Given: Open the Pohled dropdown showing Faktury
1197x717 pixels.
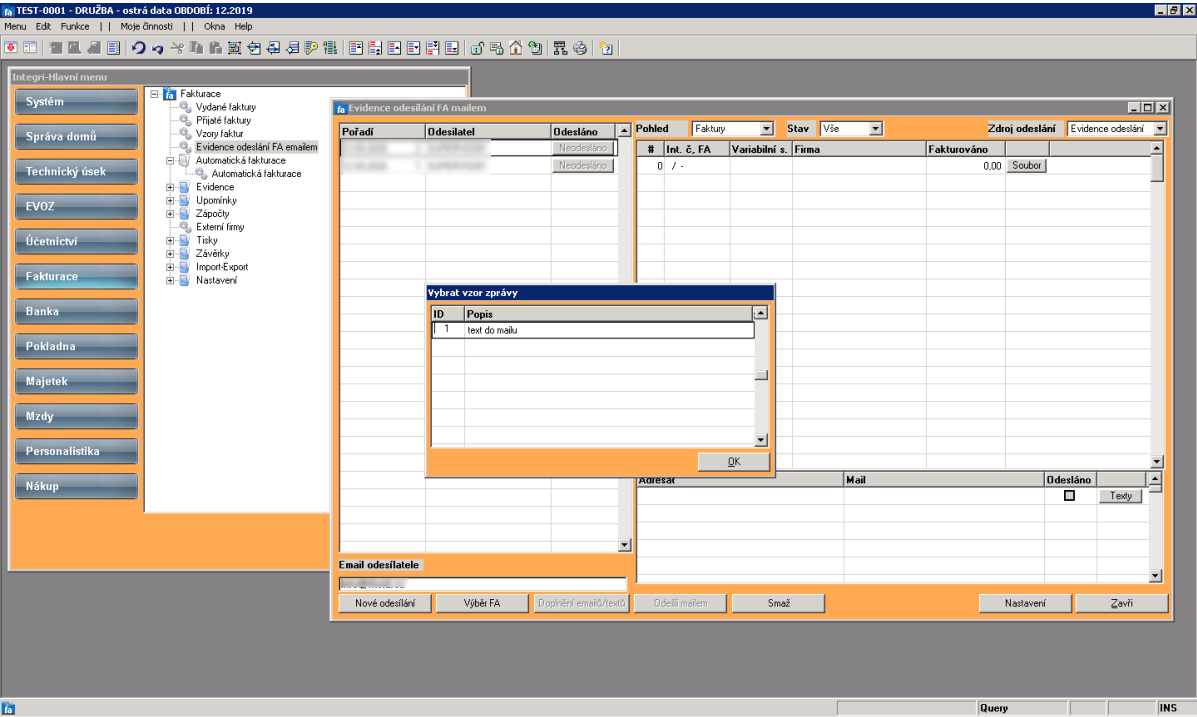Looking at the screenshot, I should (766, 129).
